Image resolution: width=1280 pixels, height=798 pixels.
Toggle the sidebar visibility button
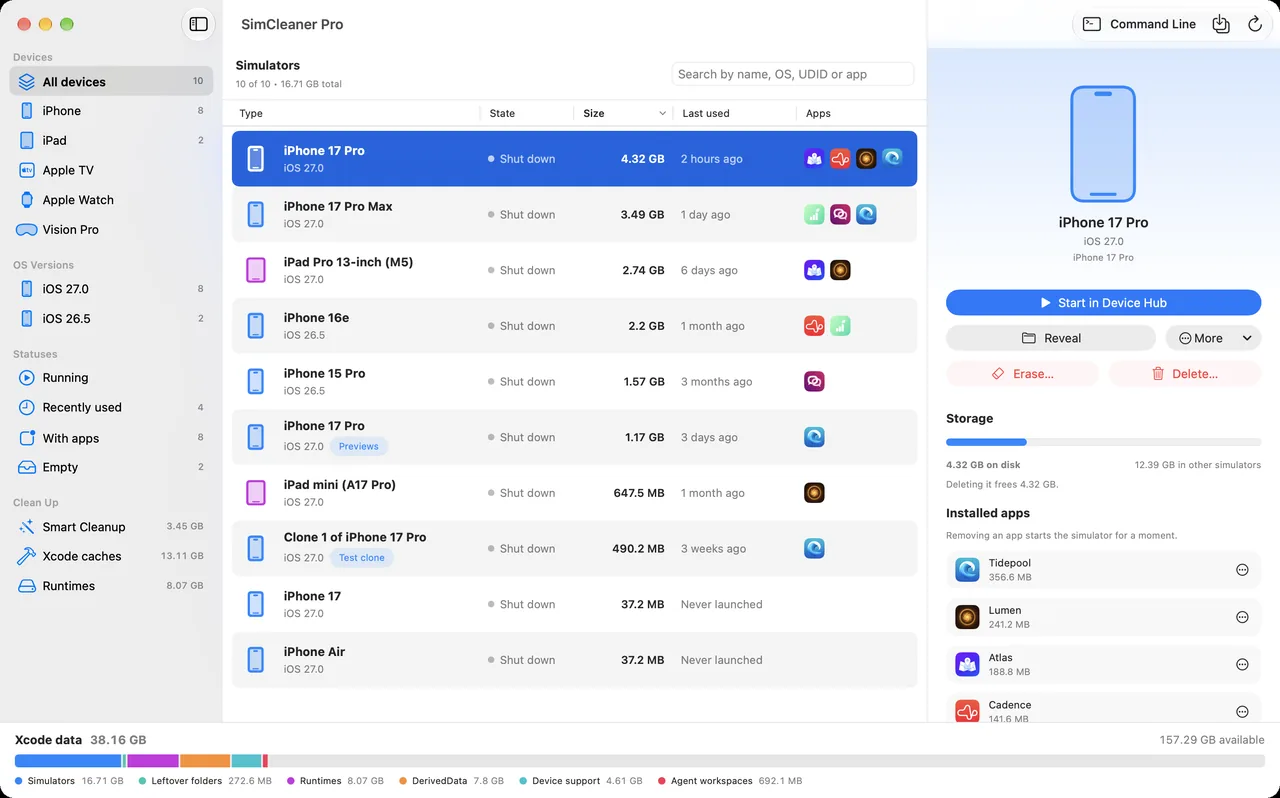(x=198, y=24)
